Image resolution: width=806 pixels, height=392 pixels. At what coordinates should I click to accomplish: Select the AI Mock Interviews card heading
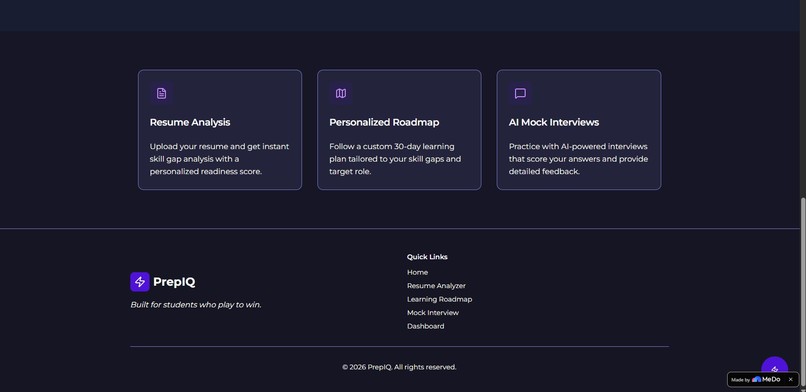click(554, 122)
